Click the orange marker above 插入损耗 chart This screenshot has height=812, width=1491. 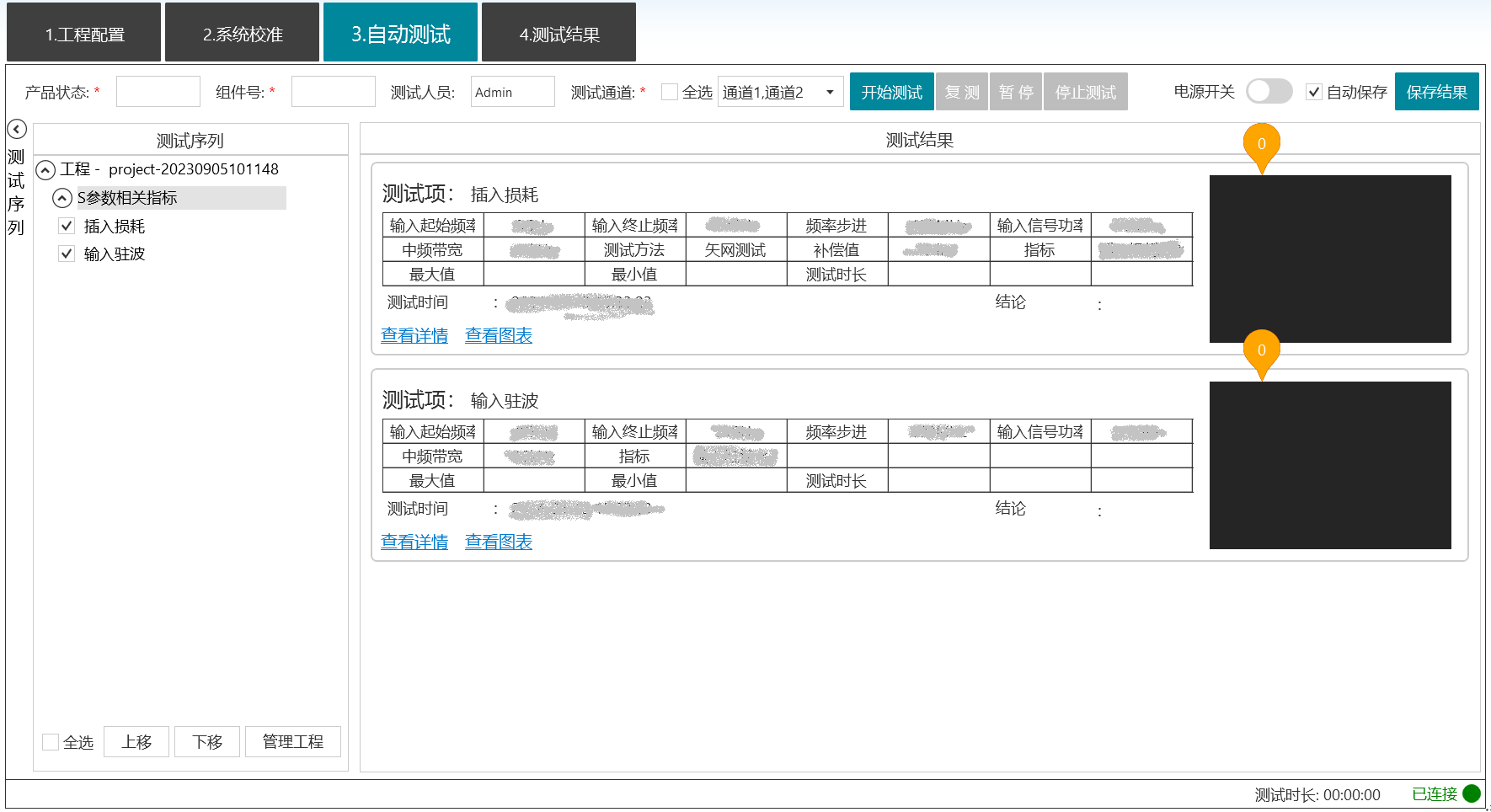pos(1261,148)
